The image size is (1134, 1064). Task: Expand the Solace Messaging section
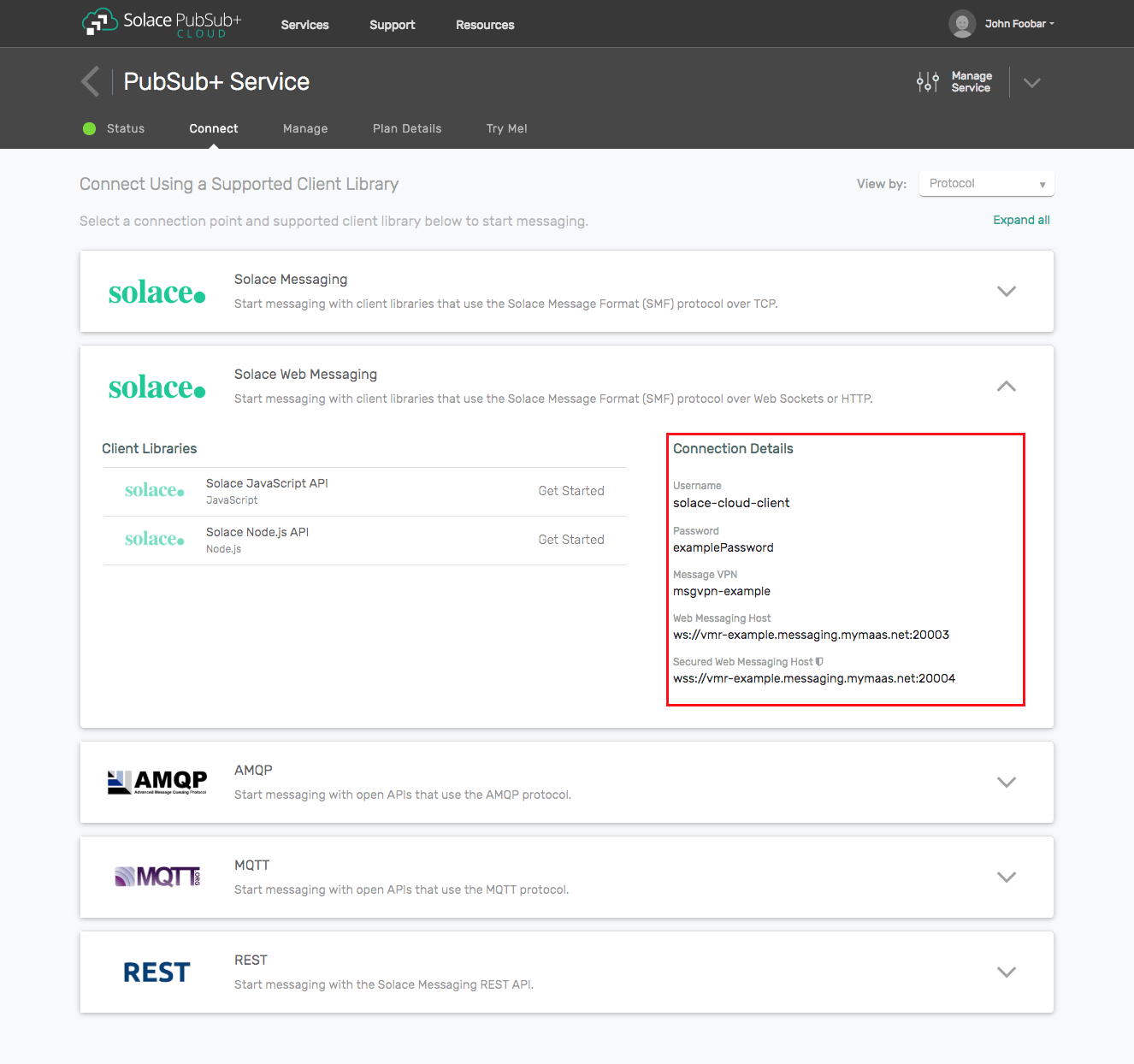tap(1007, 291)
